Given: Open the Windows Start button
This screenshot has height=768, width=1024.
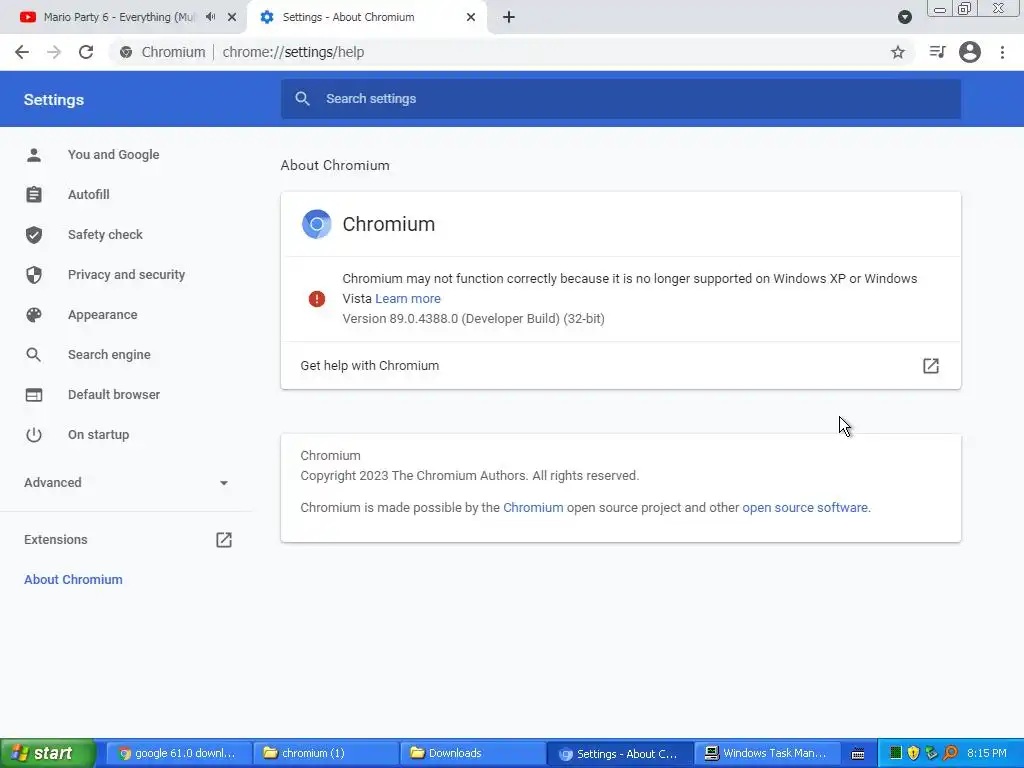Looking at the screenshot, I should coord(48,754).
